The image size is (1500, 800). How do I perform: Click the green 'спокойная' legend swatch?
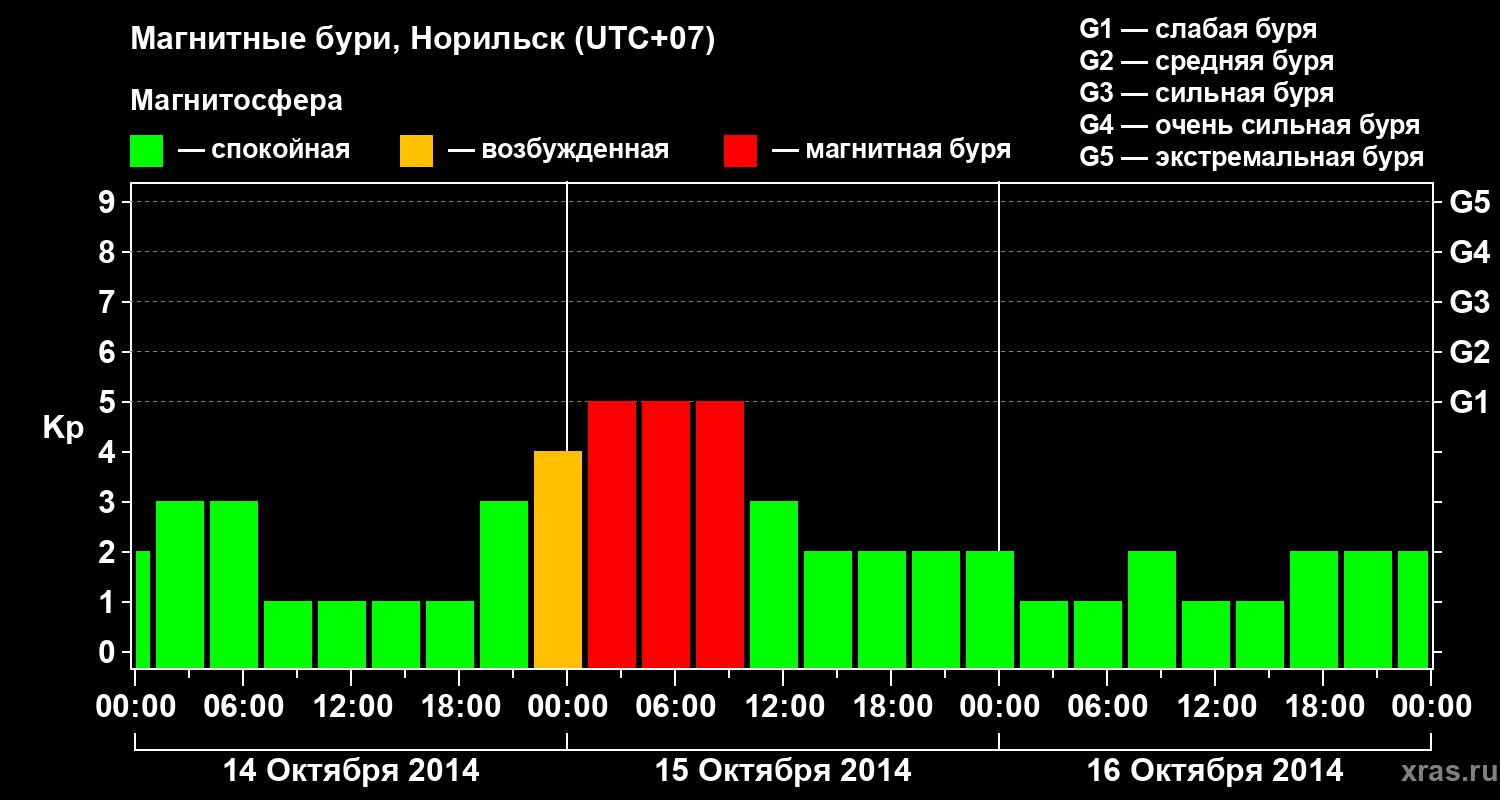(147, 151)
